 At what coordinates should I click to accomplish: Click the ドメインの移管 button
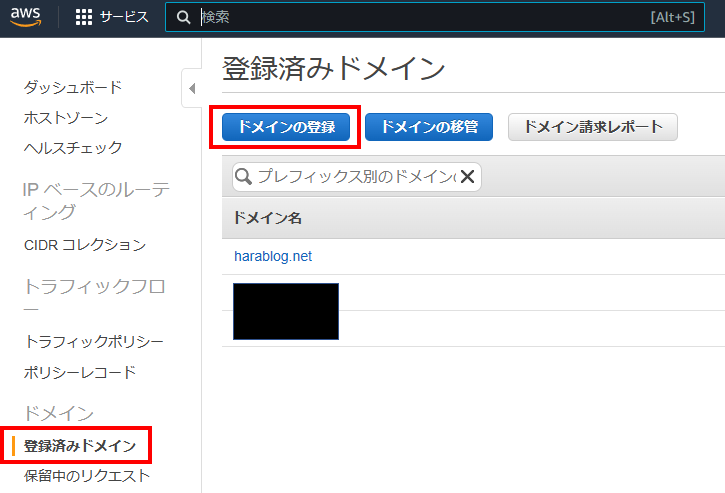429,127
